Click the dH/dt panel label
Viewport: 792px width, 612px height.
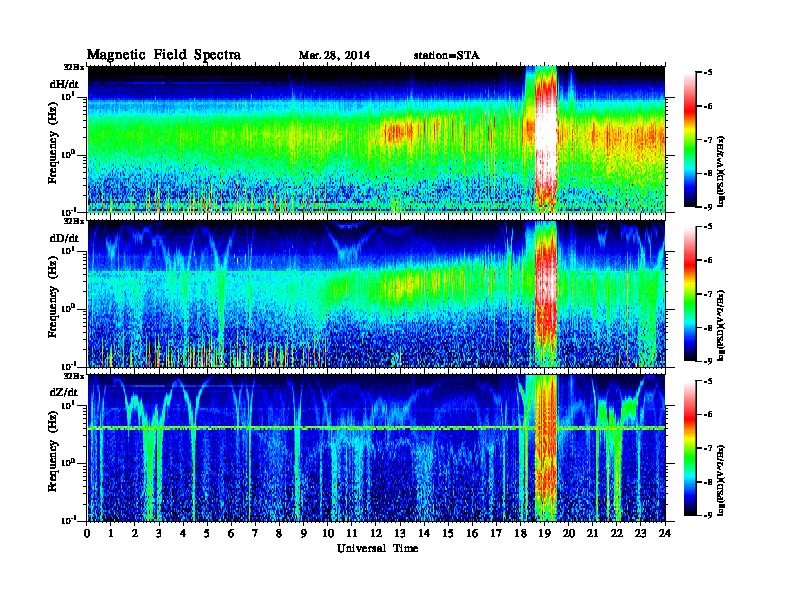64,84
